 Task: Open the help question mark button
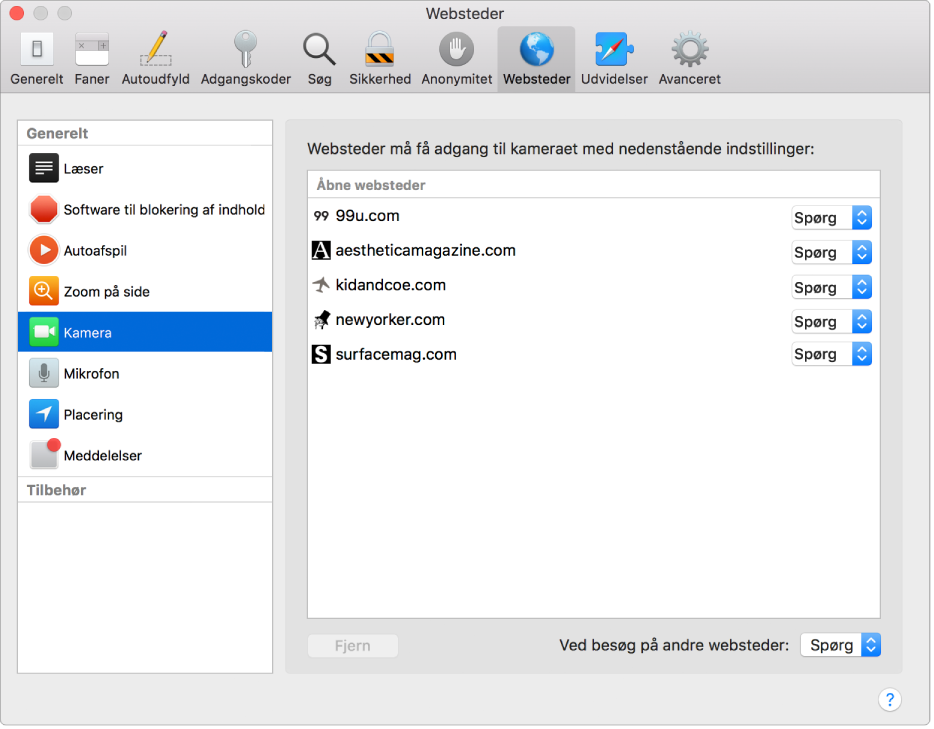click(890, 700)
